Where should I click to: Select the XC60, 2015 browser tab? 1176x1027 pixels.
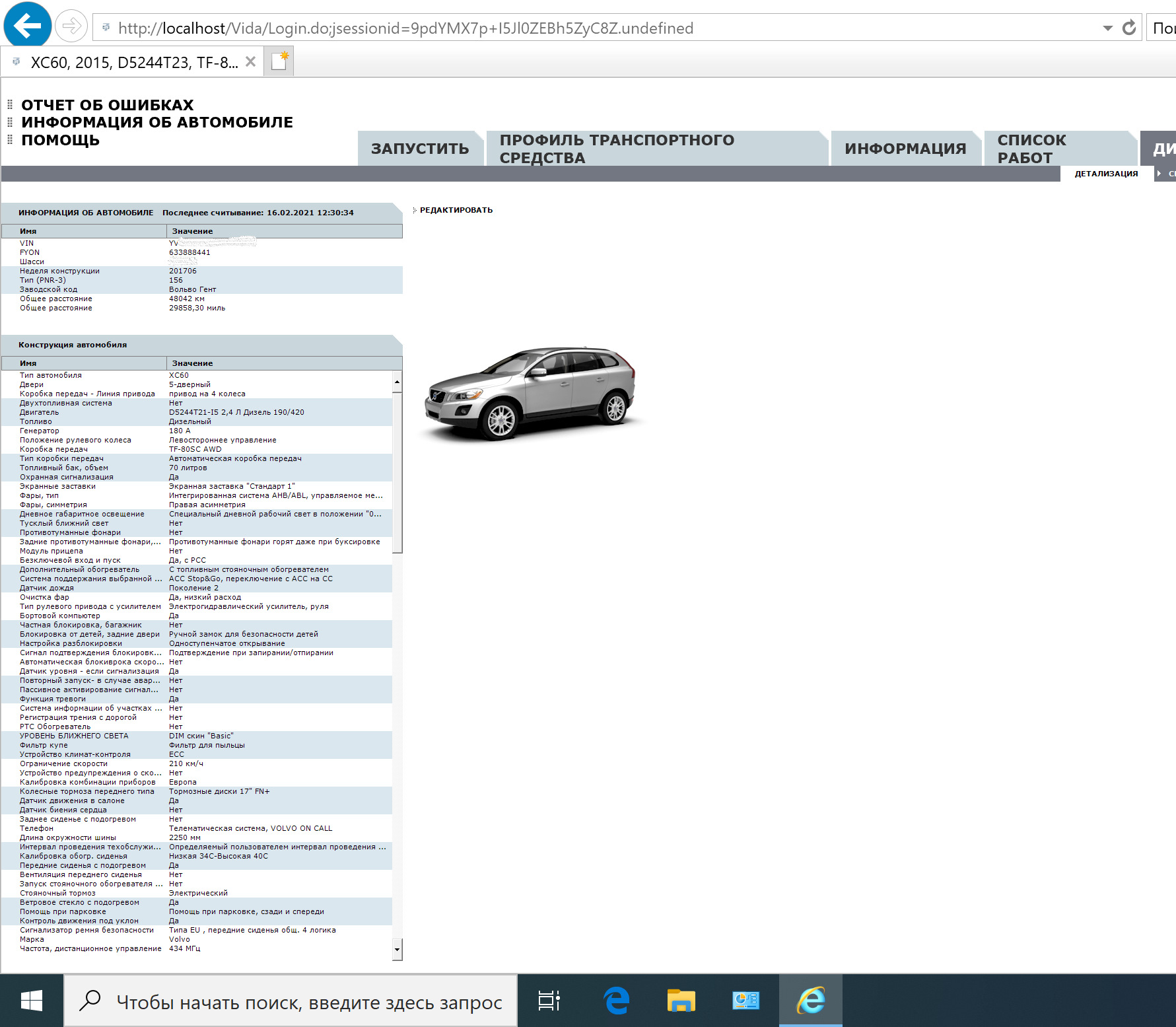click(x=132, y=62)
